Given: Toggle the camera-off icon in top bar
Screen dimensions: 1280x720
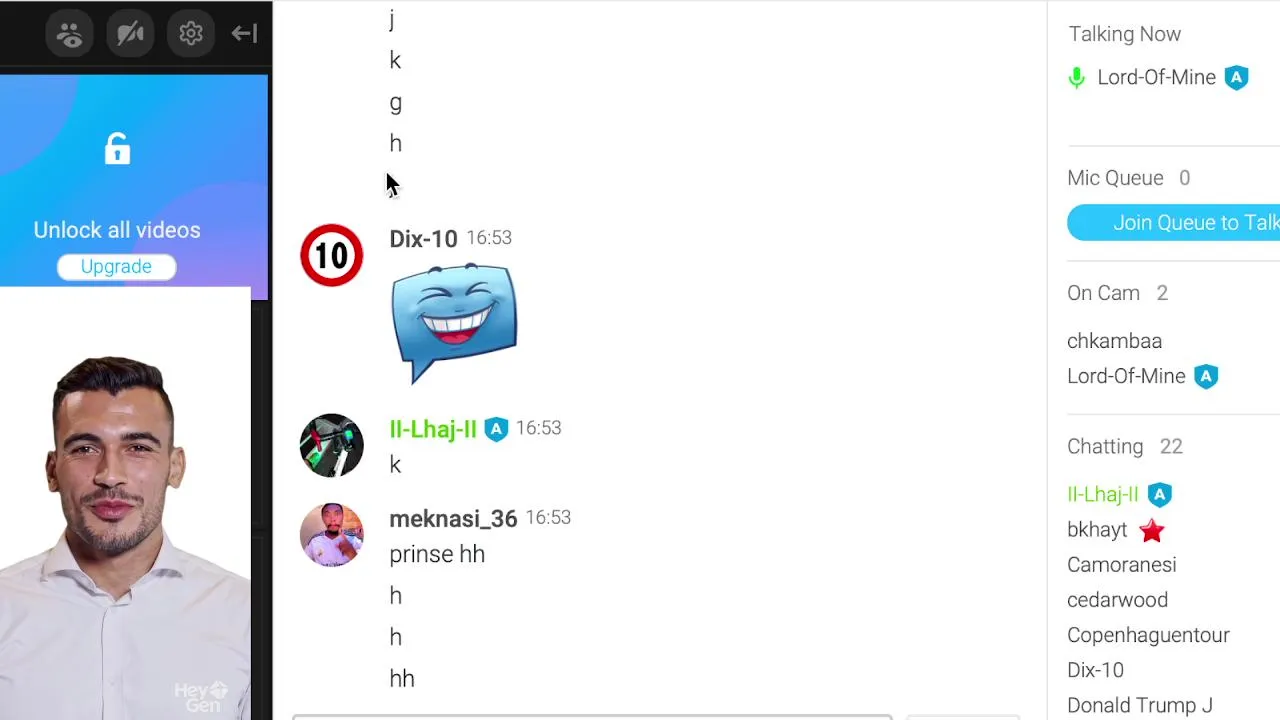Looking at the screenshot, I should click(x=130, y=34).
